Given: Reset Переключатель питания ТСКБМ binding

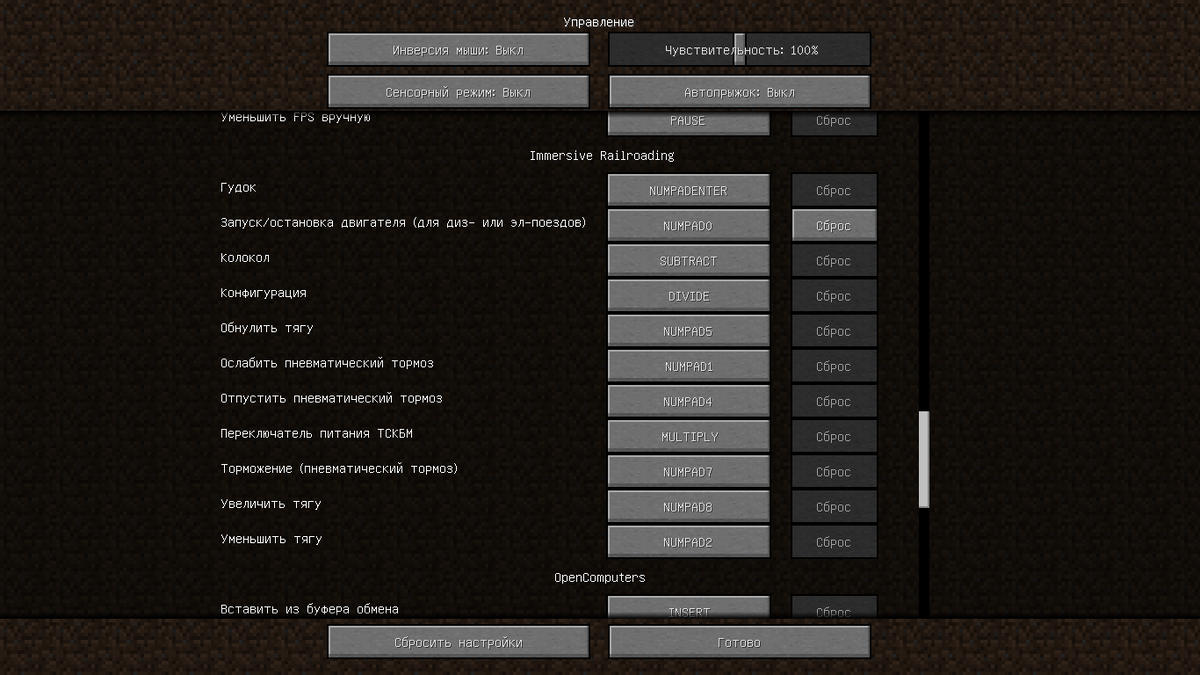Looking at the screenshot, I should click(x=834, y=436).
